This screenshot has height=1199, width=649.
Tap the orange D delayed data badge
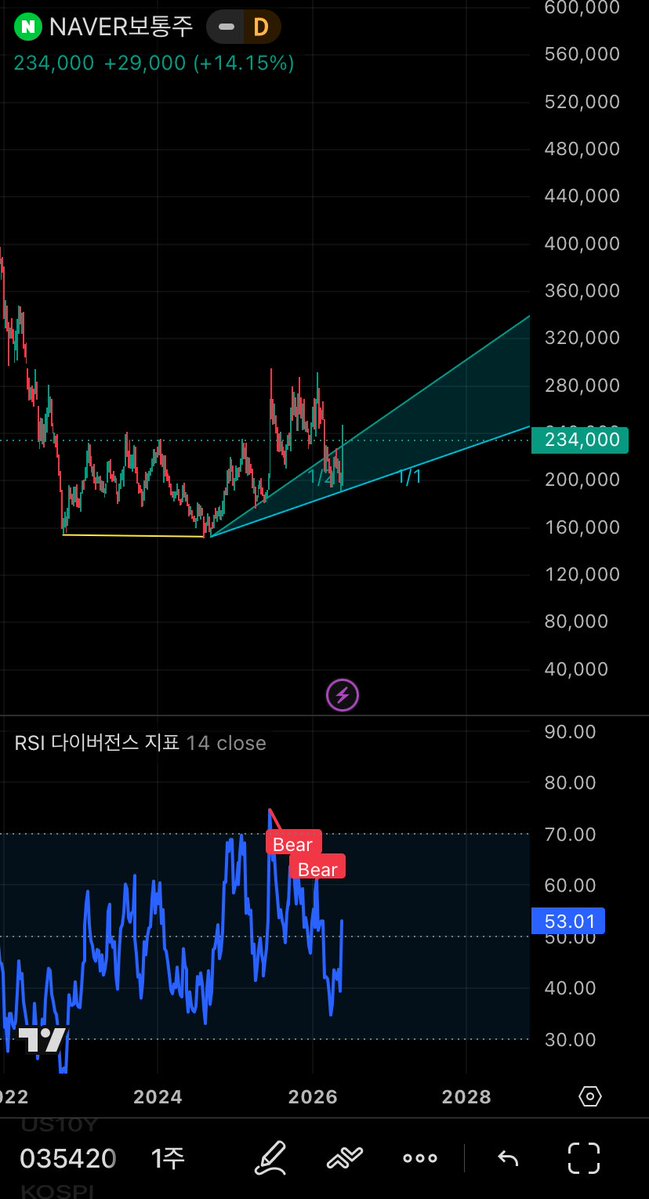click(261, 28)
